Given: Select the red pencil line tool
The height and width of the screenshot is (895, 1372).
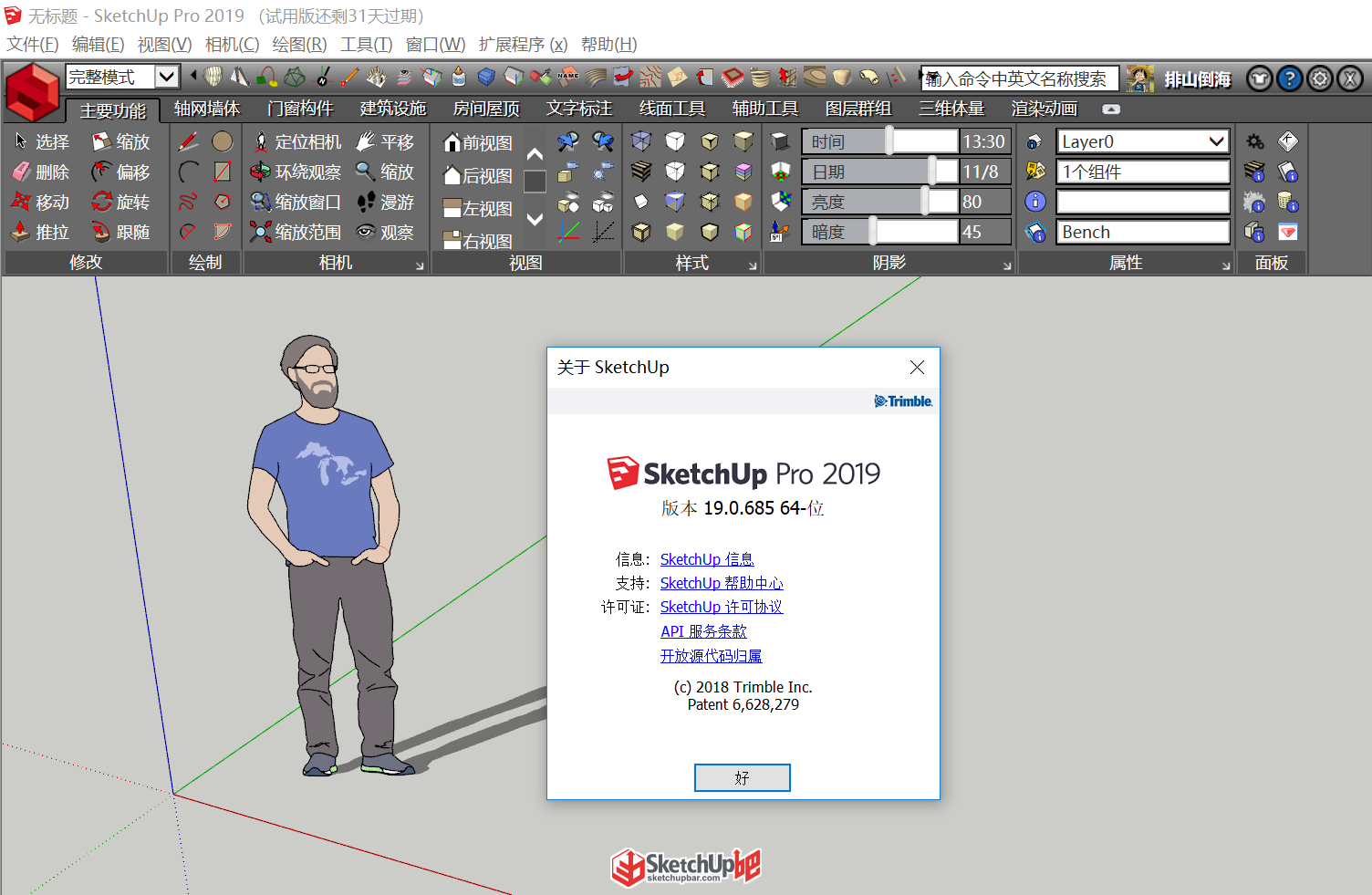Looking at the screenshot, I should pyautogui.click(x=189, y=141).
